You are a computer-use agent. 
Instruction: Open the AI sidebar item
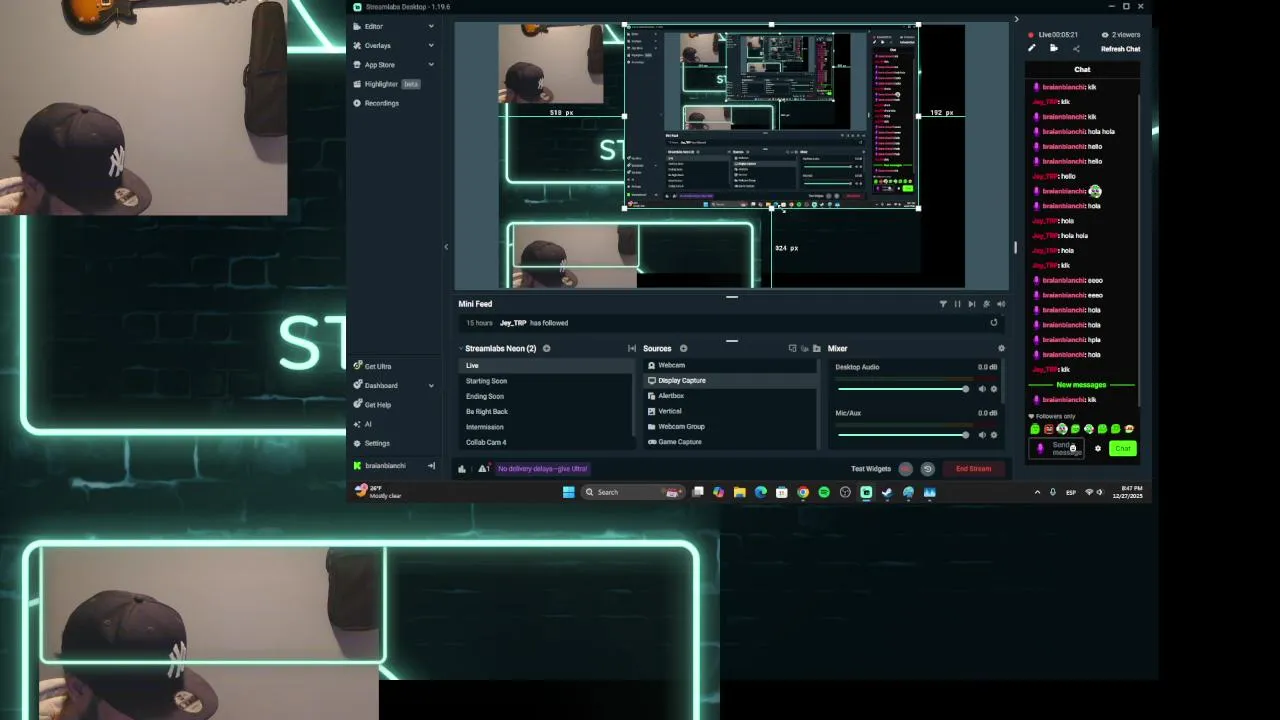(x=362, y=424)
